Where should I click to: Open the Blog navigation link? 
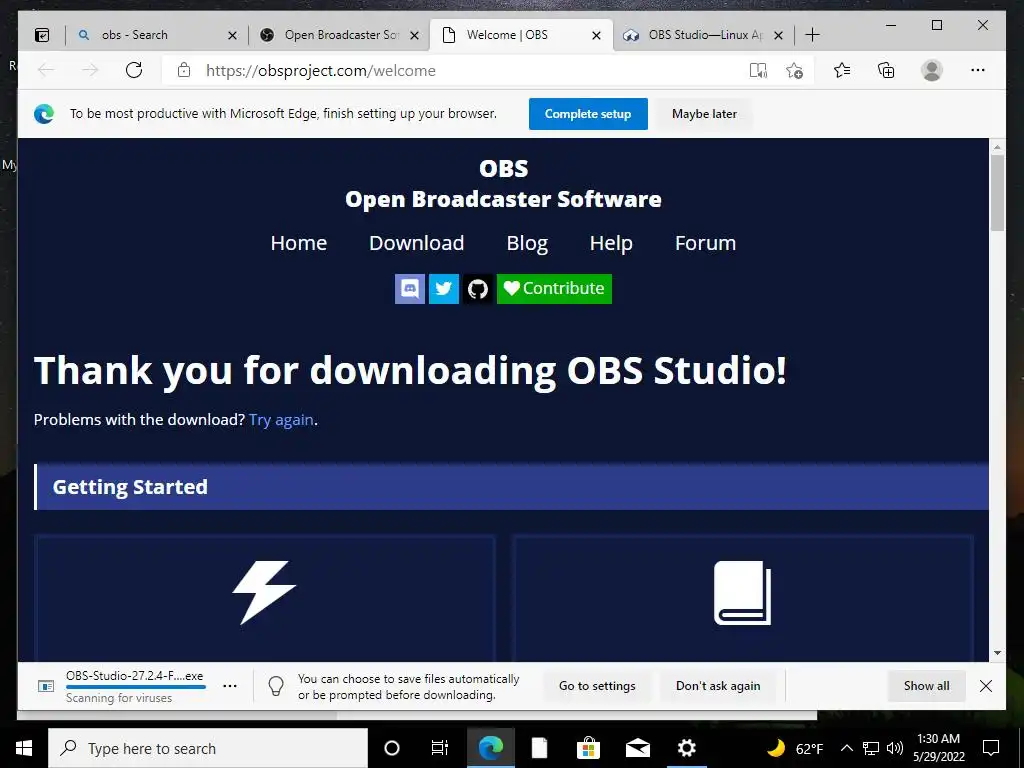(x=527, y=243)
